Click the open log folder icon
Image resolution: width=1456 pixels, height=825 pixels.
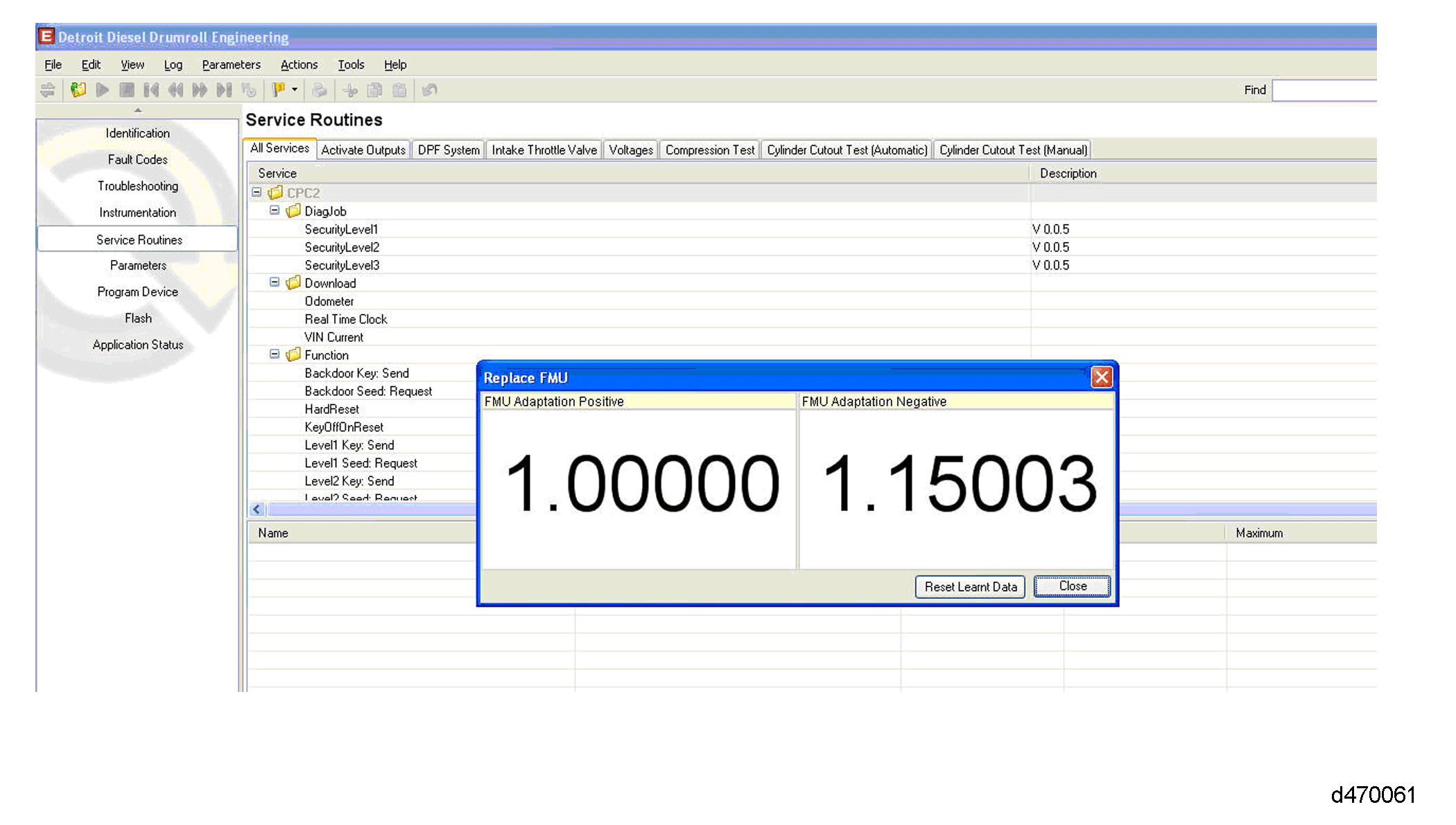point(78,90)
